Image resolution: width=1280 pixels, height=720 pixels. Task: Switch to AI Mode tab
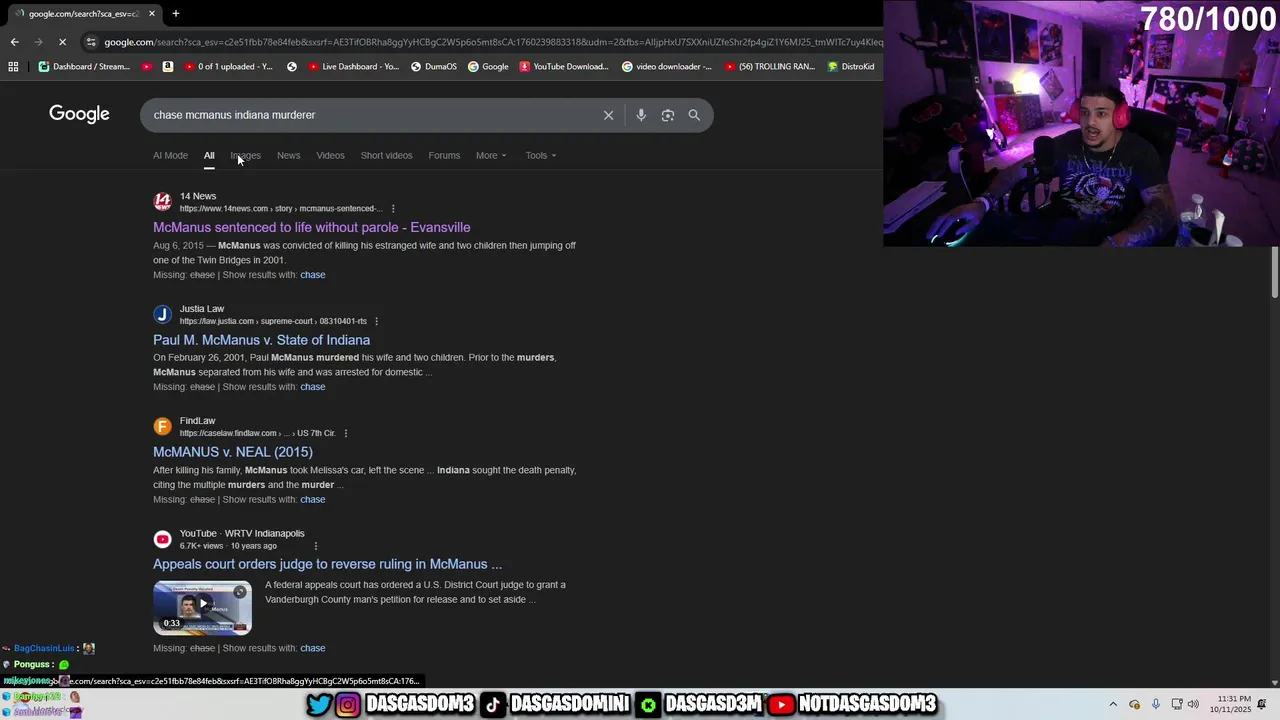click(170, 155)
